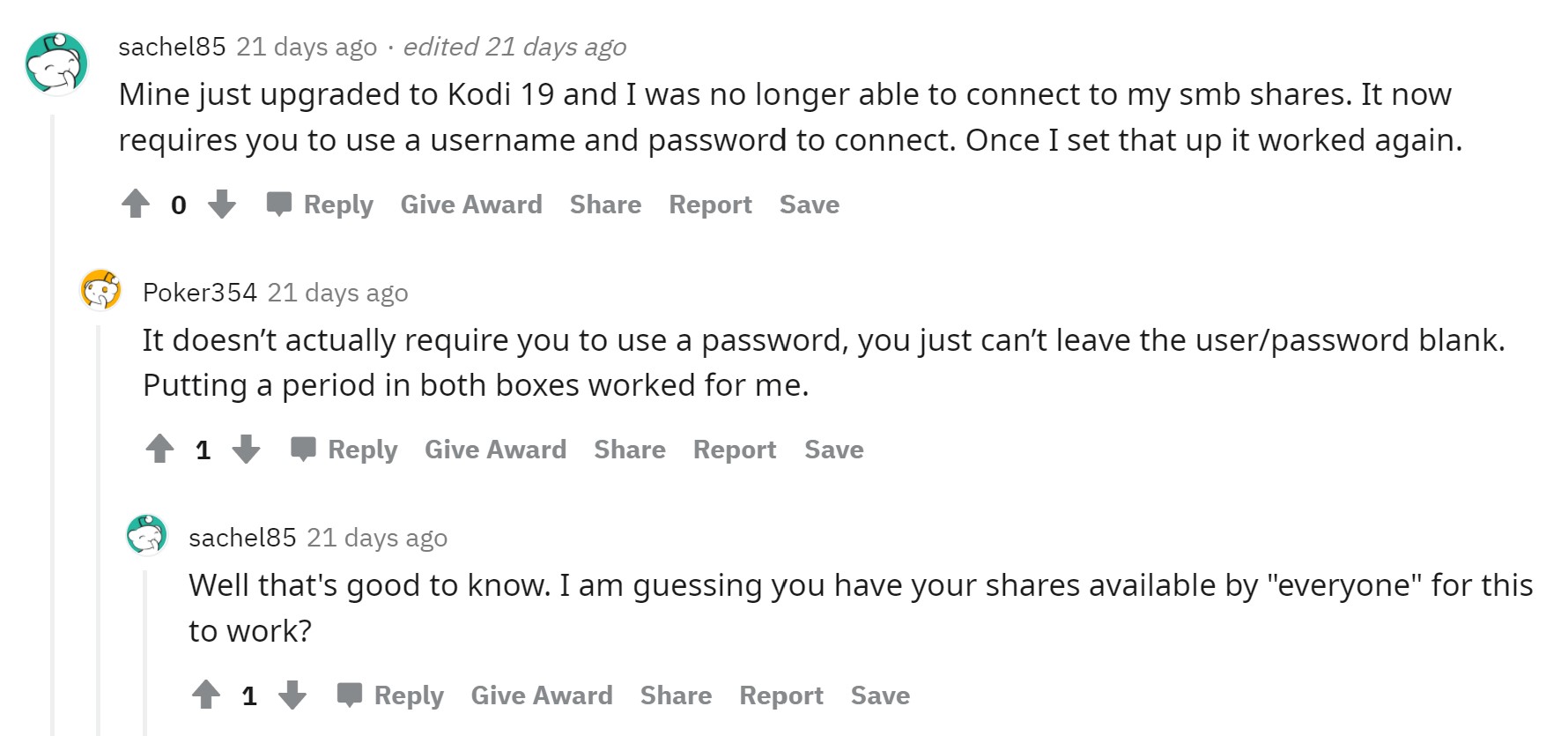This screenshot has height=736, width=1568.
Task: Downvote Poker354's comment
Action: (247, 449)
